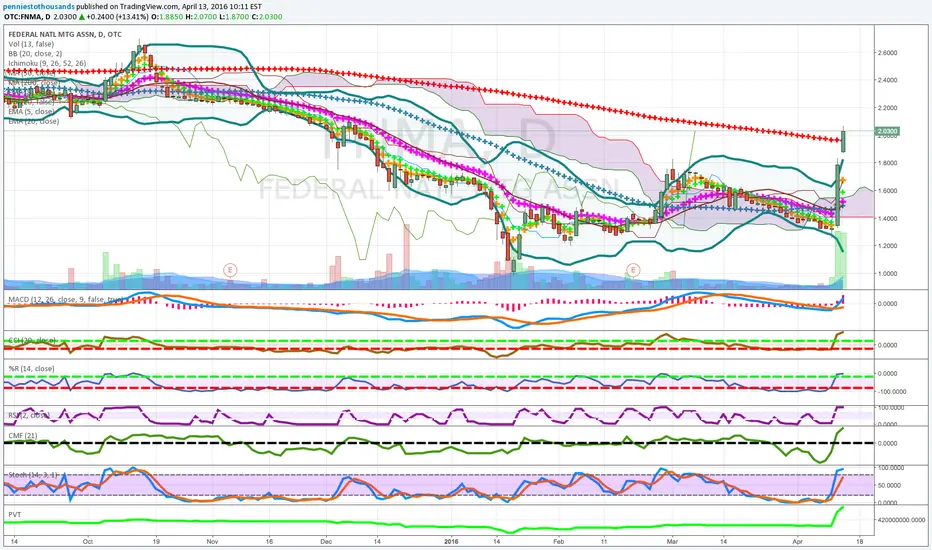Click the 50.0000 value on Stoch axis
Screen dimensions: 932x550
point(890,486)
